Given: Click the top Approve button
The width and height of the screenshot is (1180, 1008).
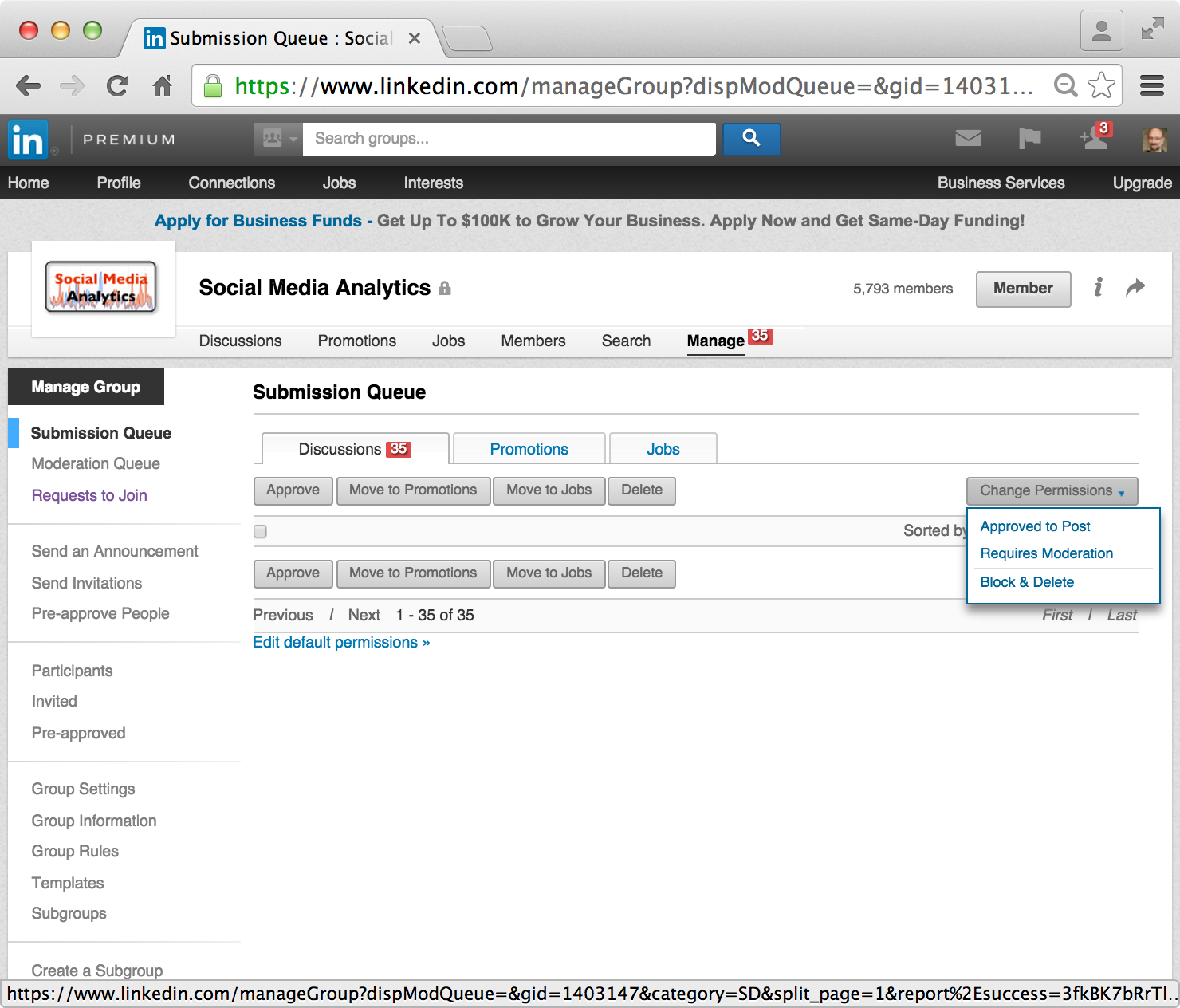Looking at the screenshot, I should tap(293, 490).
